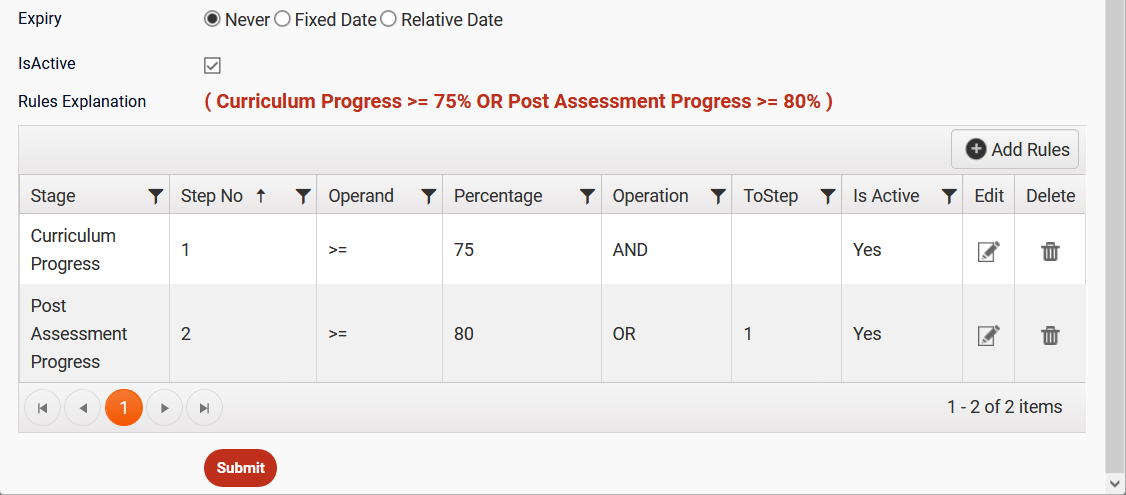Image resolution: width=1126 pixels, height=495 pixels.
Task: Edit the Post Assessment Progress rule
Action: click(x=988, y=335)
